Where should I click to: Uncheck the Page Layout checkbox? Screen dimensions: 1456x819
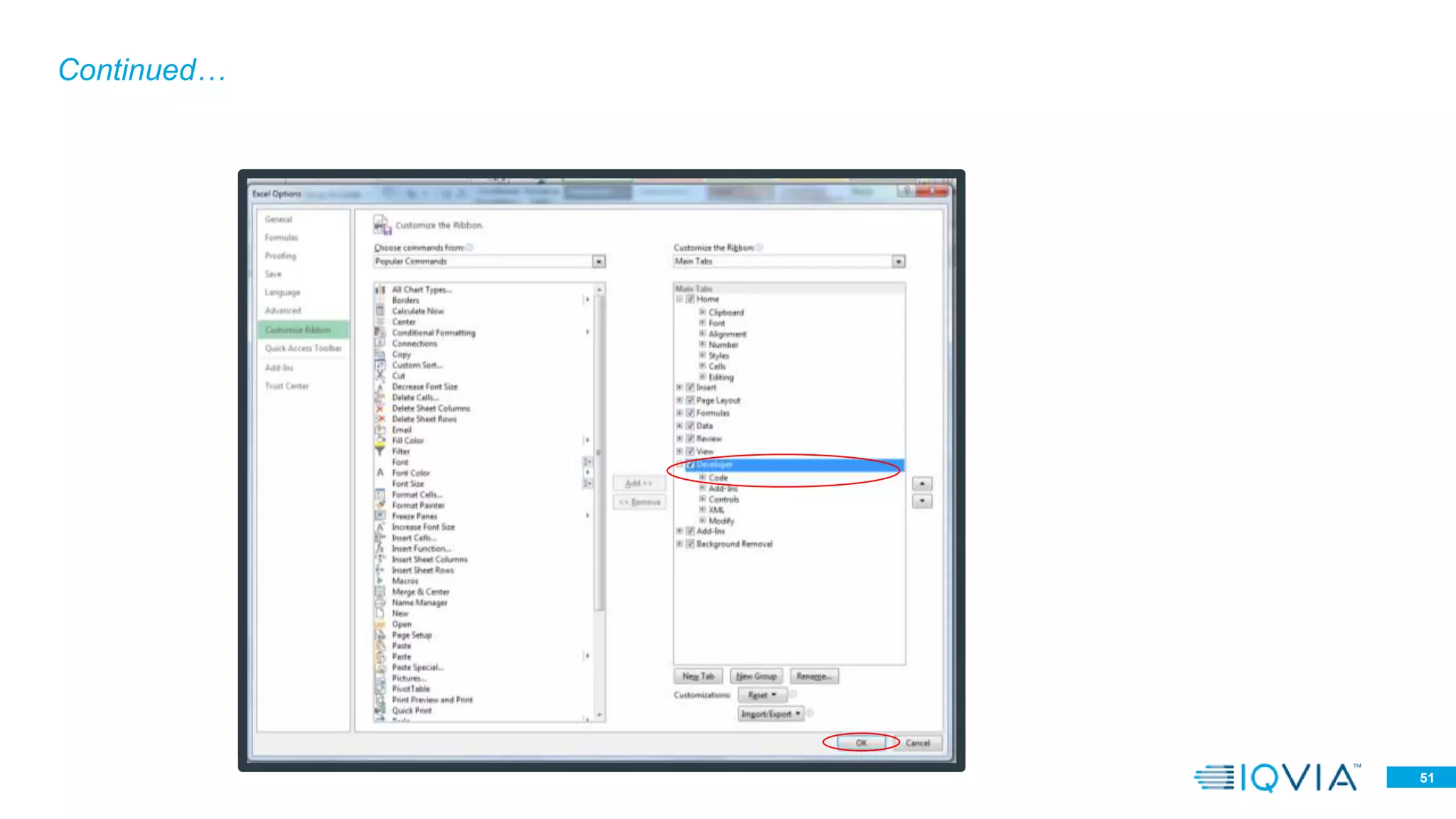coord(690,400)
